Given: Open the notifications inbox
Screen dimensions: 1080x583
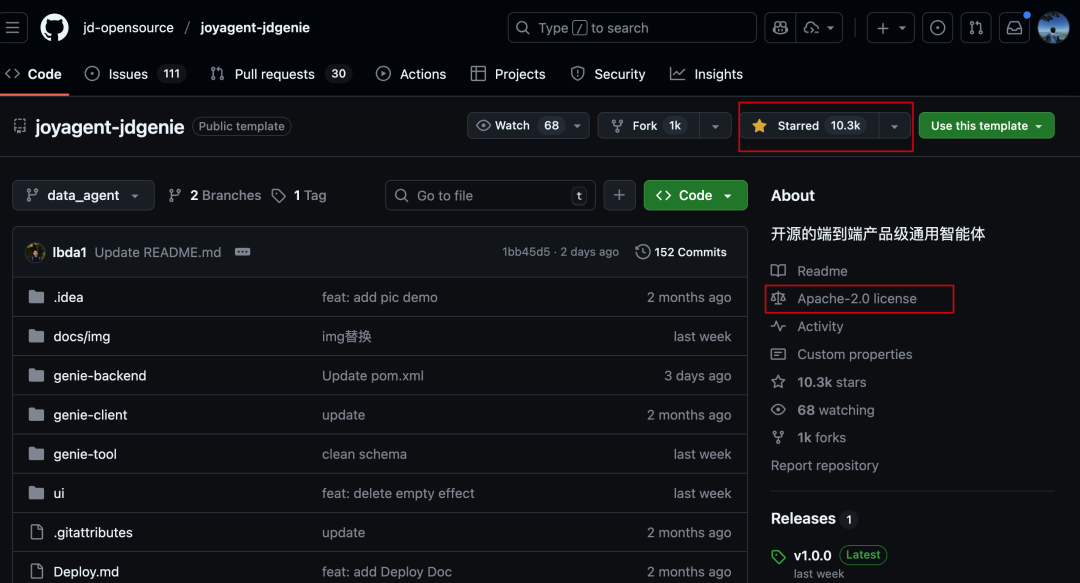Looking at the screenshot, I should pos(1015,28).
